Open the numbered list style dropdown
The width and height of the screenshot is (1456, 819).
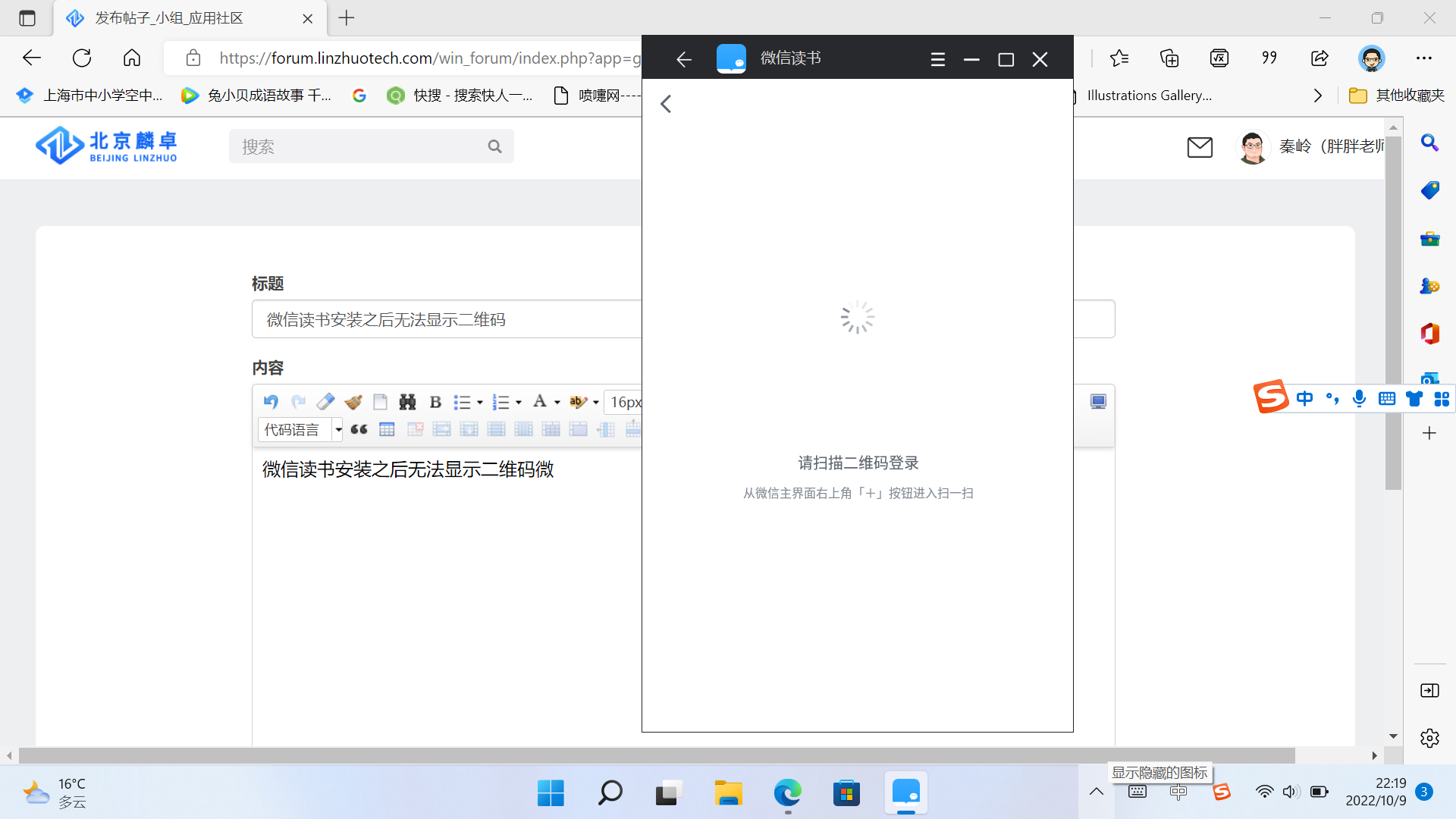click(518, 403)
